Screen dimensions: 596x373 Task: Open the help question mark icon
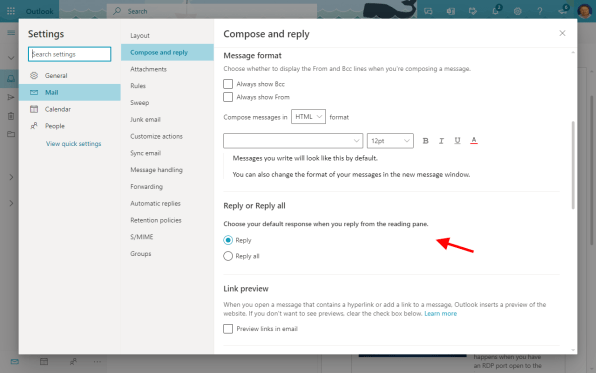click(539, 11)
